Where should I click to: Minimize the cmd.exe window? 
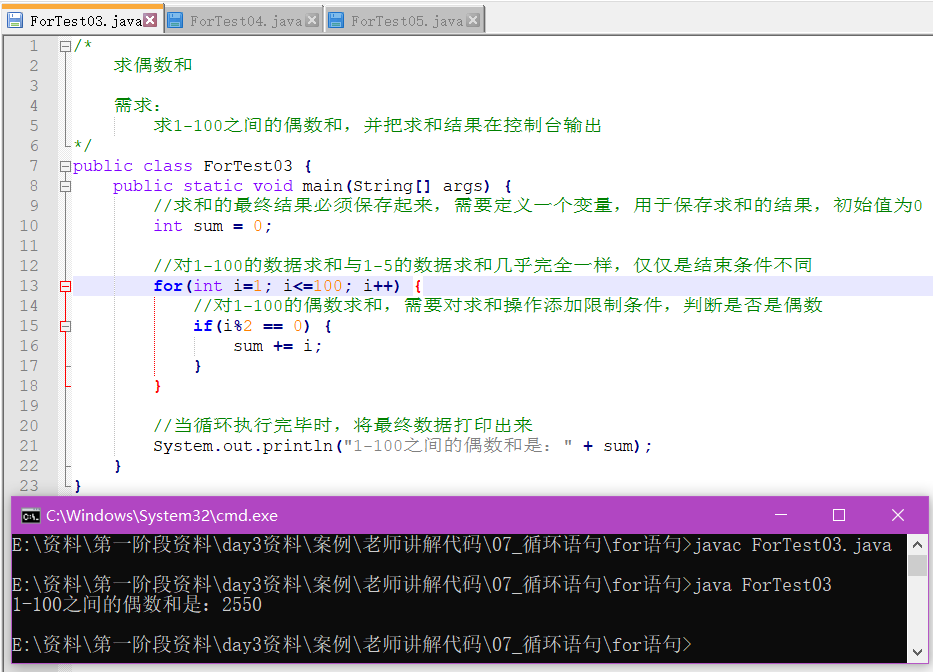pos(781,515)
